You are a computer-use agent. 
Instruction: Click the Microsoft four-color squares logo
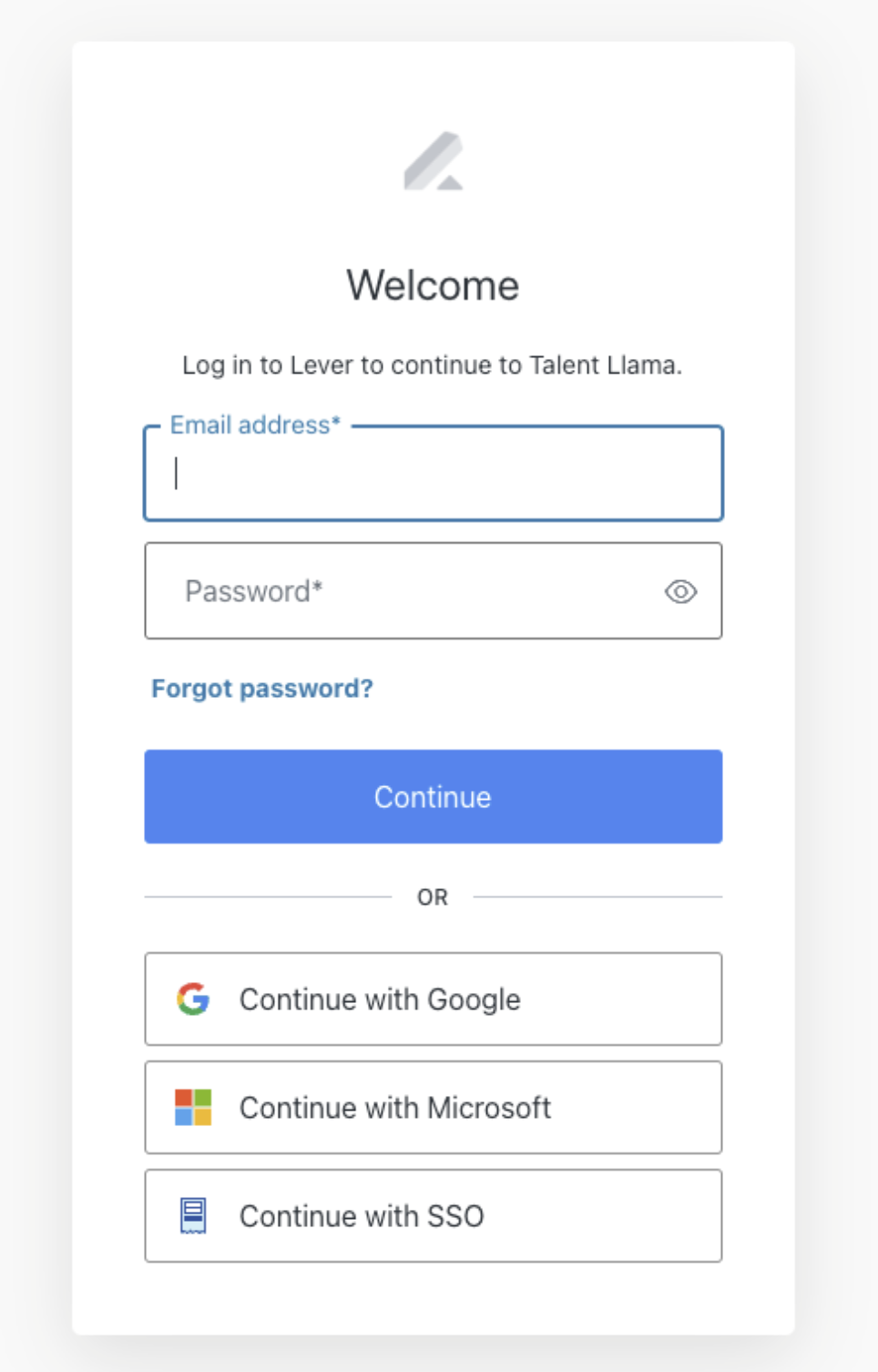(193, 1107)
